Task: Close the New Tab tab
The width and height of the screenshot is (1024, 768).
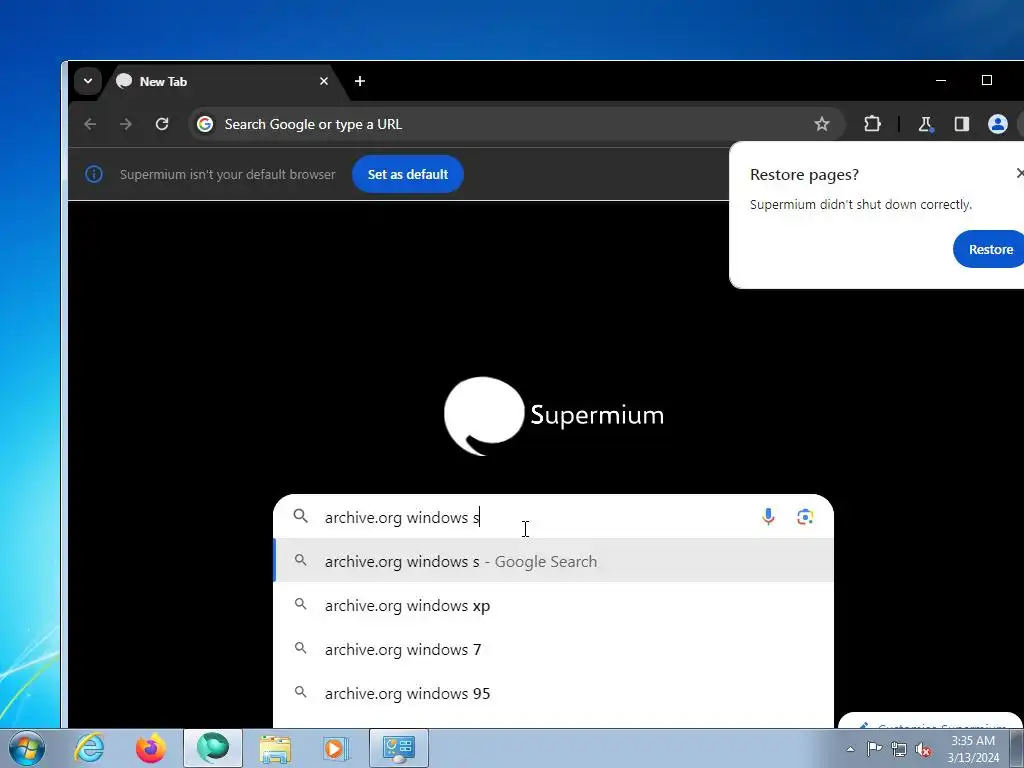Action: click(x=324, y=81)
